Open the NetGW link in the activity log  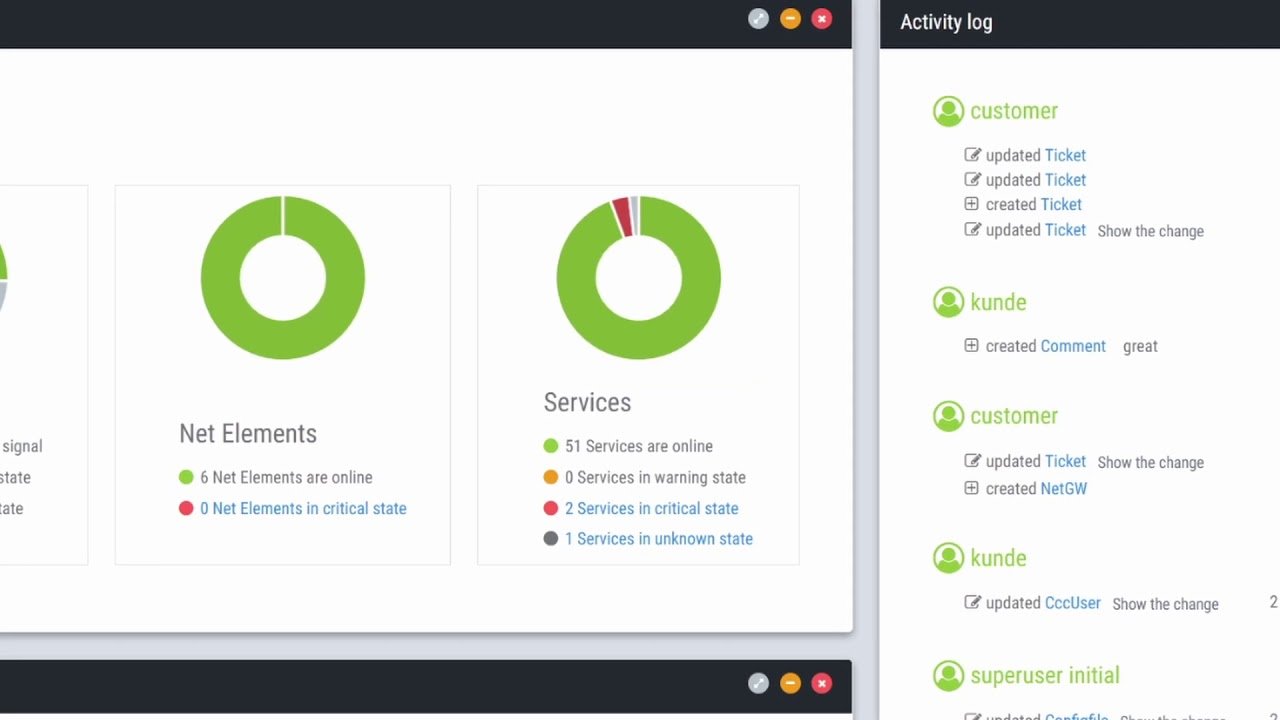tap(1064, 488)
